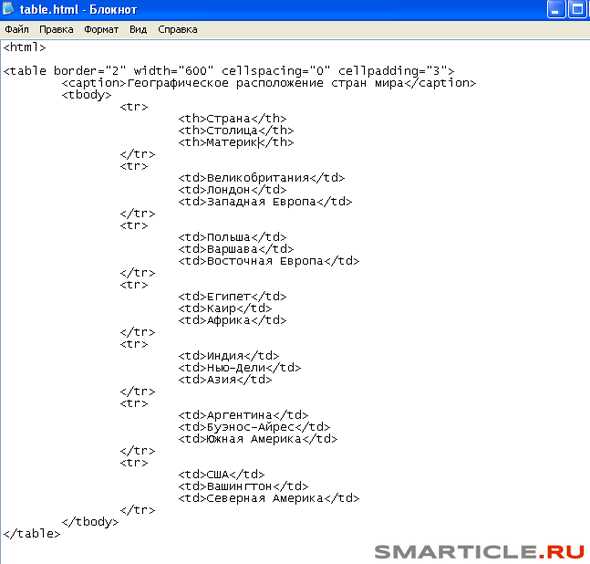Click the Notepad document icon in title bar
This screenshot has width=590, height=564.
(8, 8)
